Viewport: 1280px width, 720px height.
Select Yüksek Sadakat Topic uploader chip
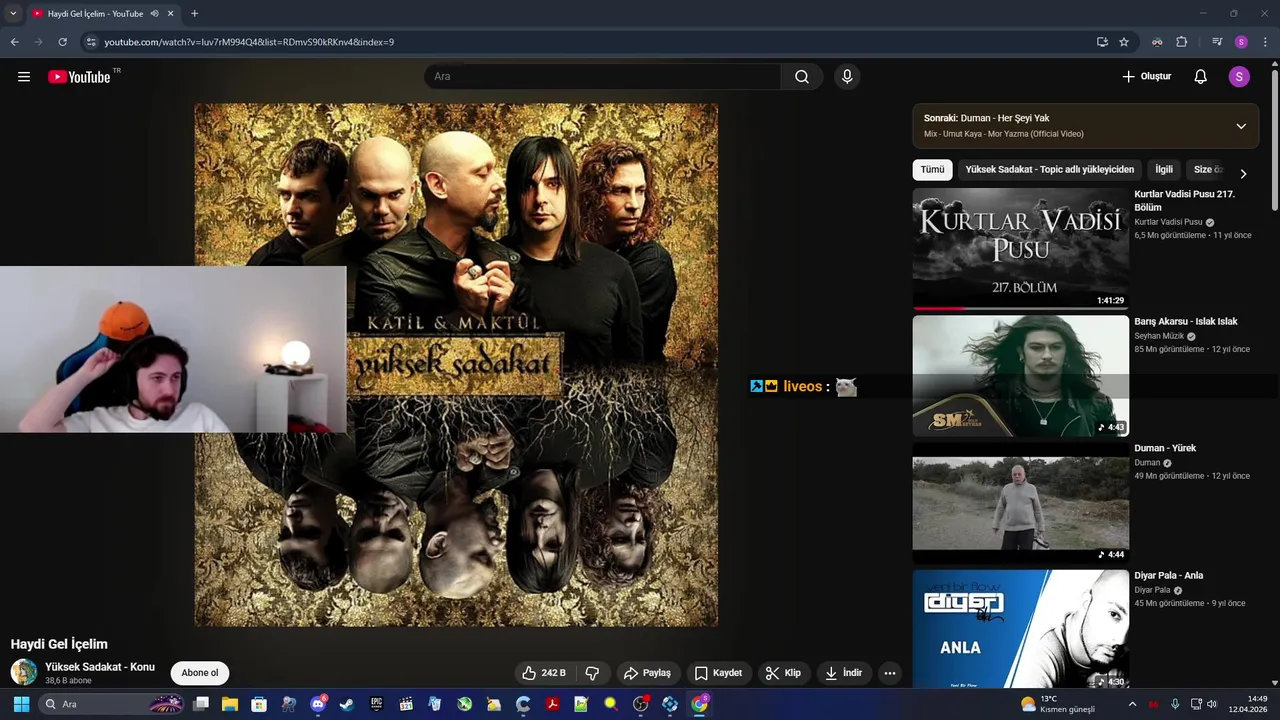coord(1050,170)
